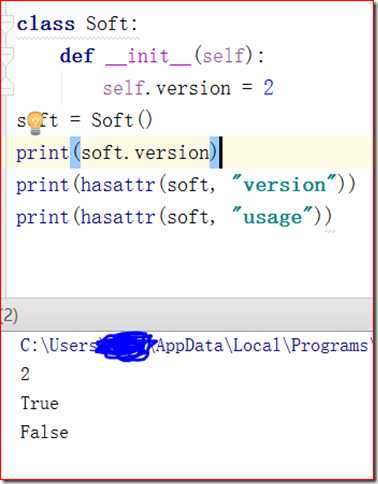Screen dimensions: 378x484
Task: Click the False output line
Action: (44, 432)
